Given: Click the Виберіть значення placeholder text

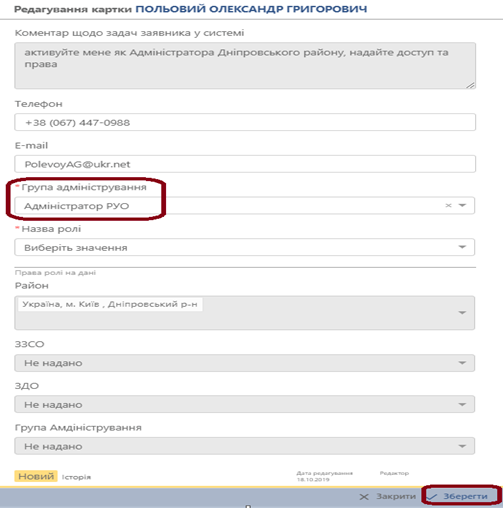Looking at the screenshot, I should (x=76, y=248).
